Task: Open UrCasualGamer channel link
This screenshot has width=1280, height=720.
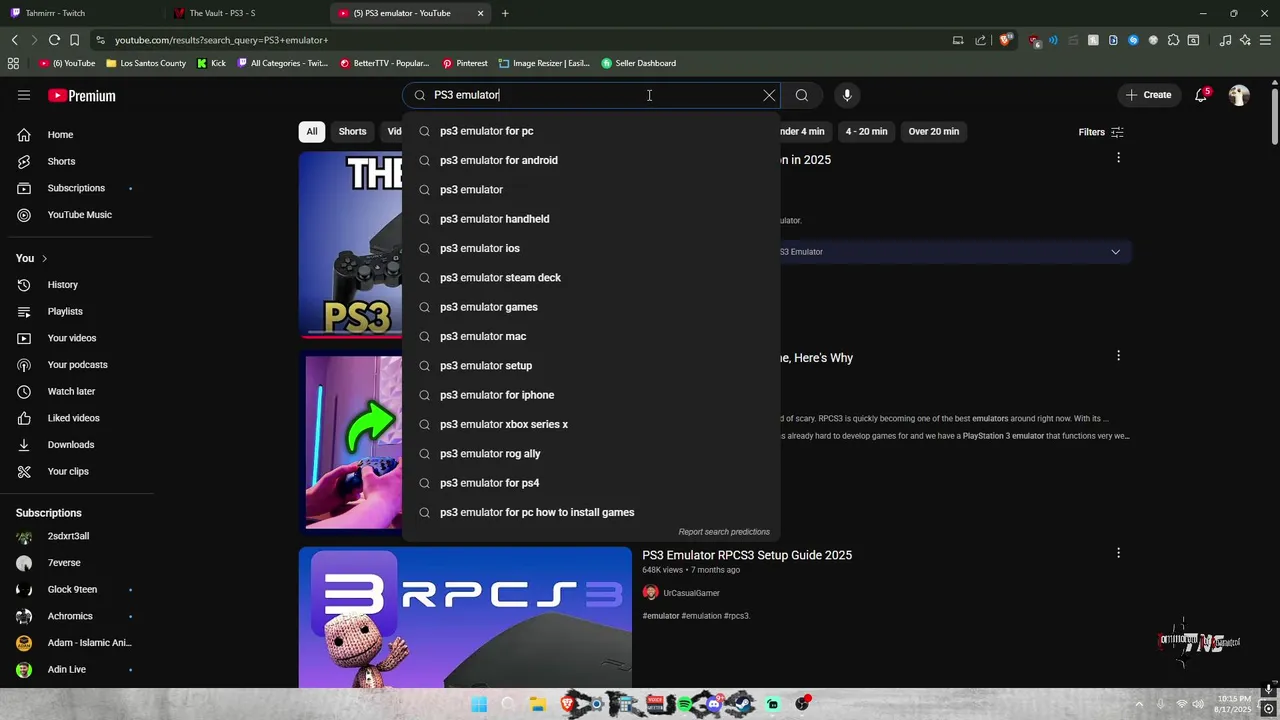Action: click(x=691, y=593)
